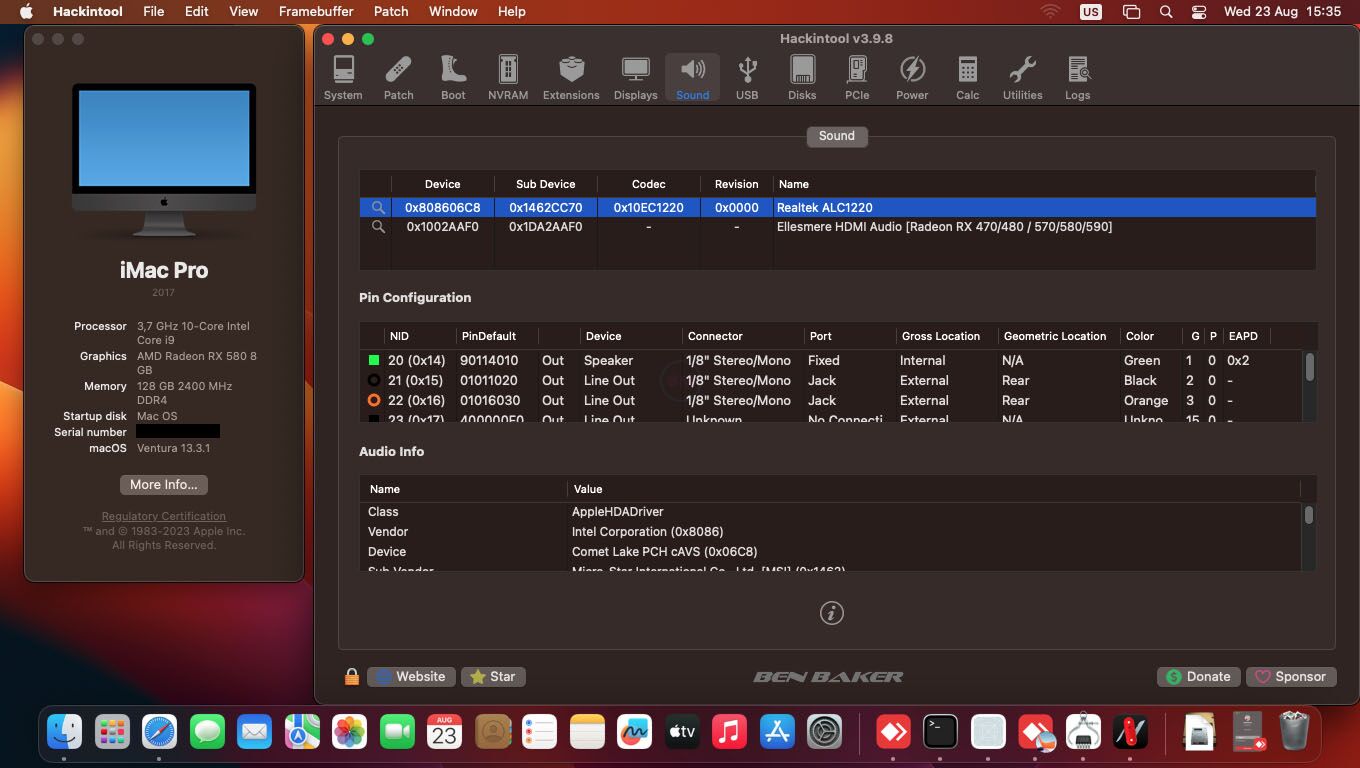Viewport: 1360px width, 768px height.
Task: Open Terminal from the Dock
Action: 940,733
